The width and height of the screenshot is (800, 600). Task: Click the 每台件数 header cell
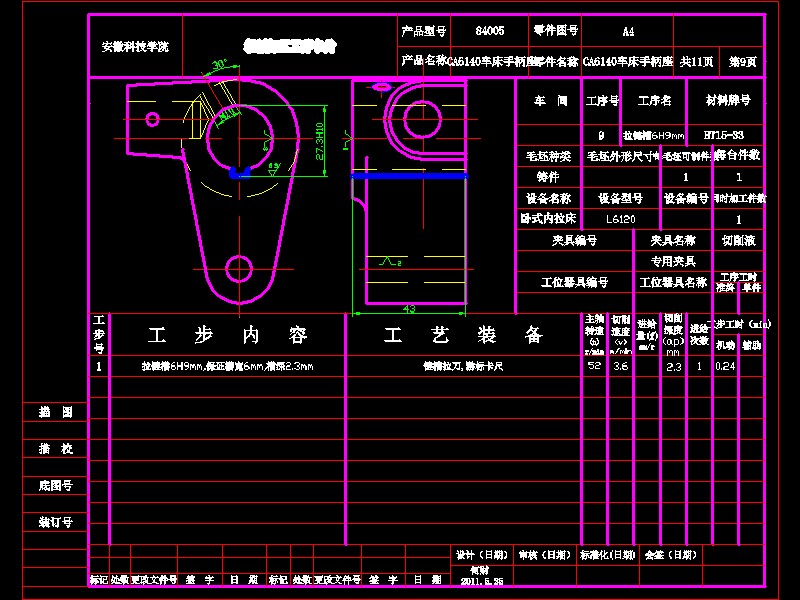[x=738, y=156]
